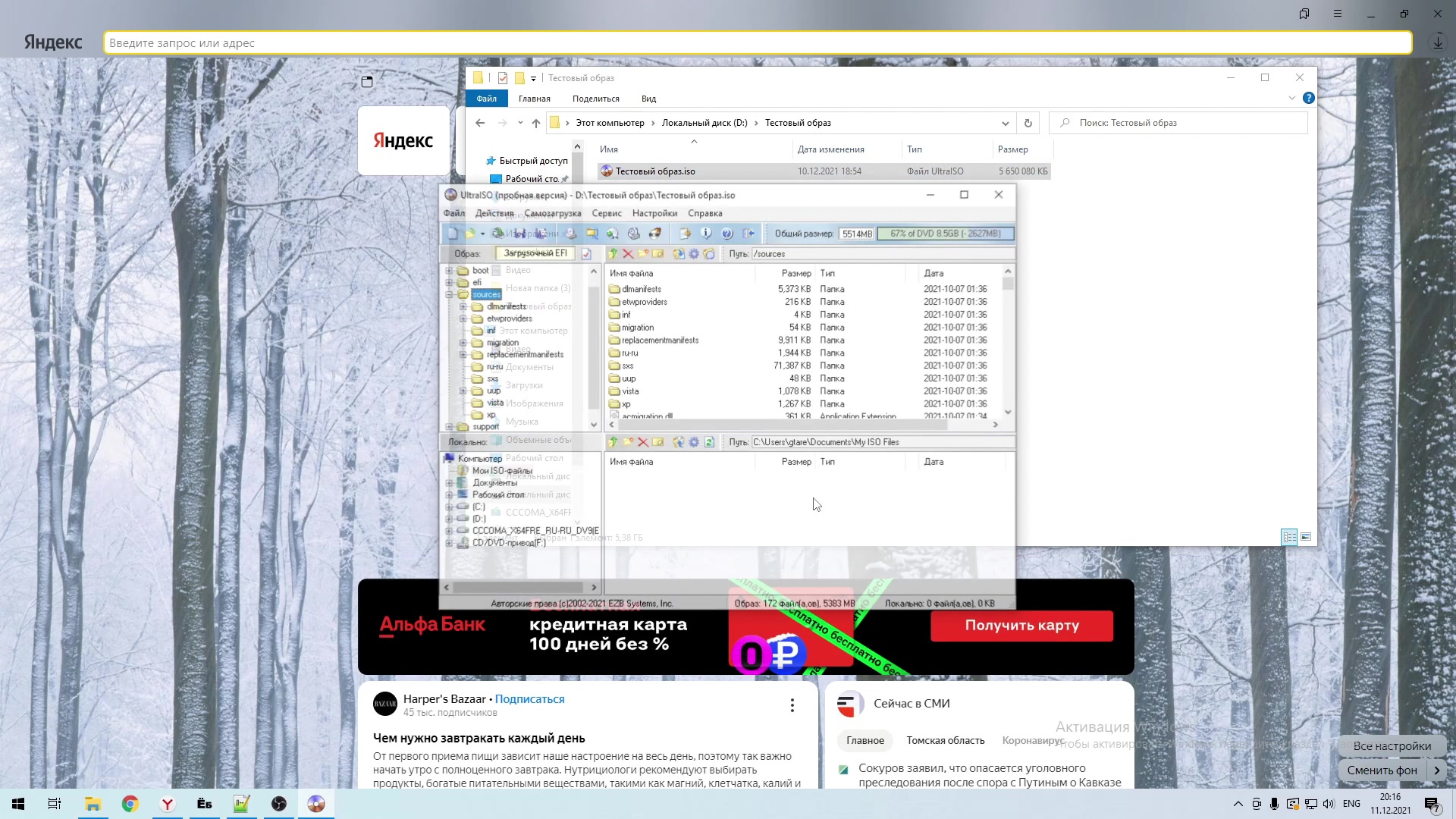Expand the replacementmanifests tree node
Screen dimensions: 1456x819
tap(463, 355)
